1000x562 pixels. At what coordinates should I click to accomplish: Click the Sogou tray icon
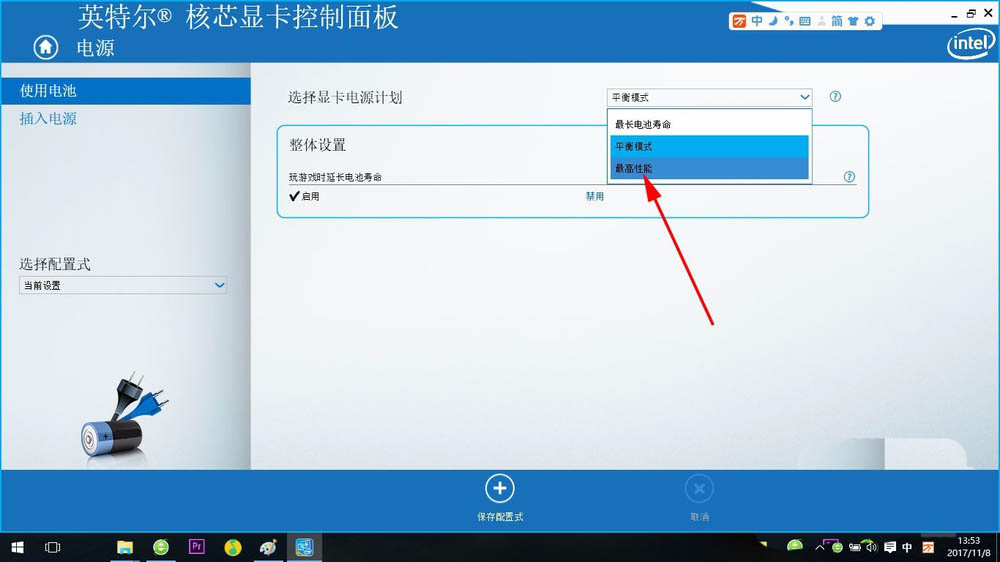929,547
